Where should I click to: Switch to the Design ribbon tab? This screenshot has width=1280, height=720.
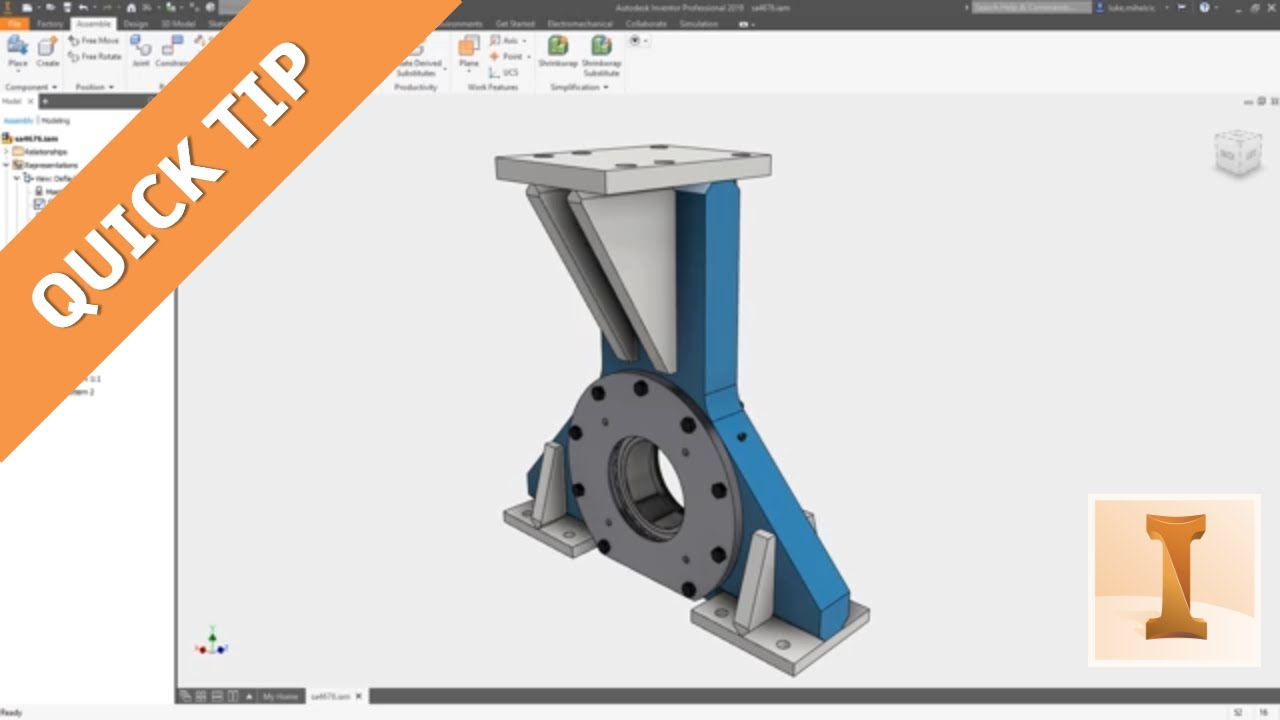[x=135, y=23]
